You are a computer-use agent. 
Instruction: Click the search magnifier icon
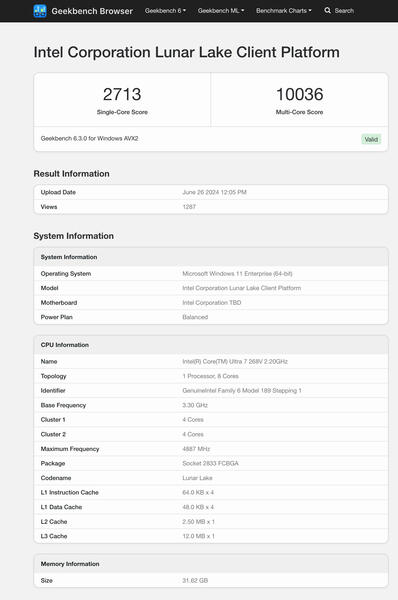(x=328, y=10)
